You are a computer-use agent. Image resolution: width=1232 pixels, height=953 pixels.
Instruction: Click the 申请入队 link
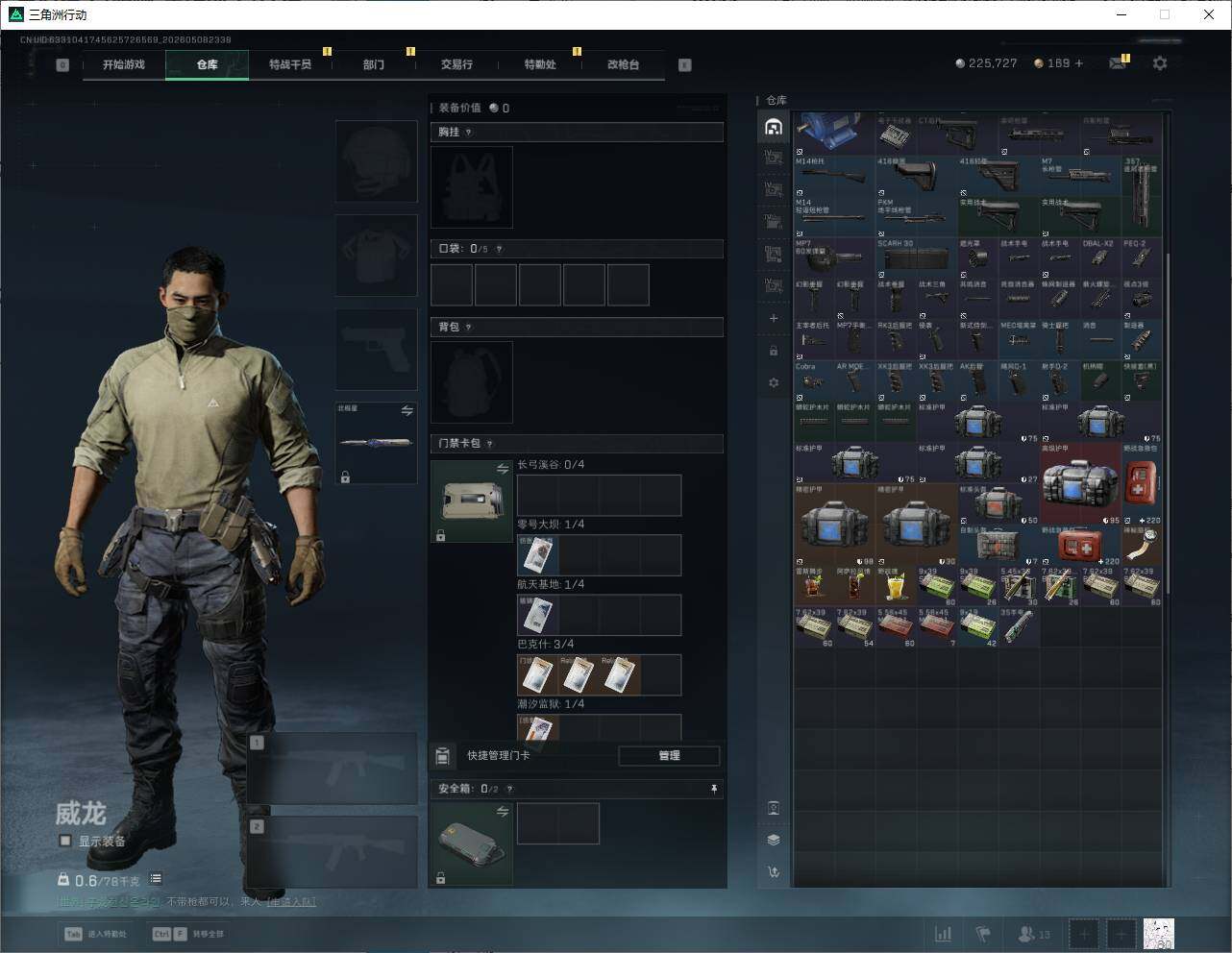point(291,902)
